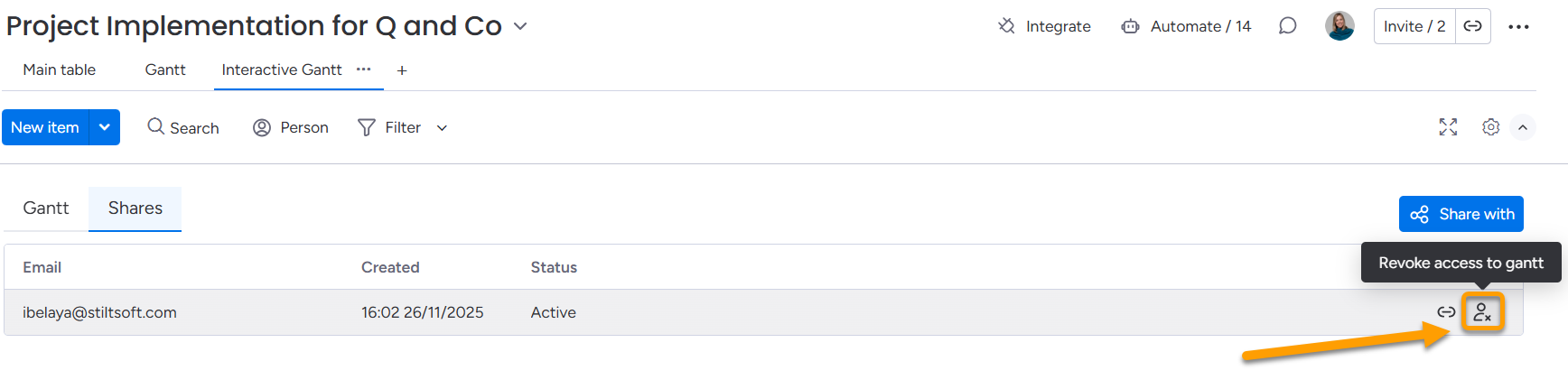Screen dimensions: 1568x389
Task: Collapse the header with the up chevron
Action: [x=1523, y=127]
